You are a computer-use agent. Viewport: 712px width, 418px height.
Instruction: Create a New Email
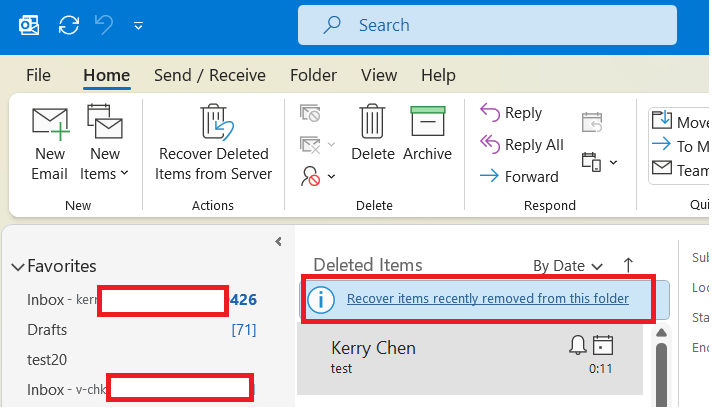pos(50,143)
